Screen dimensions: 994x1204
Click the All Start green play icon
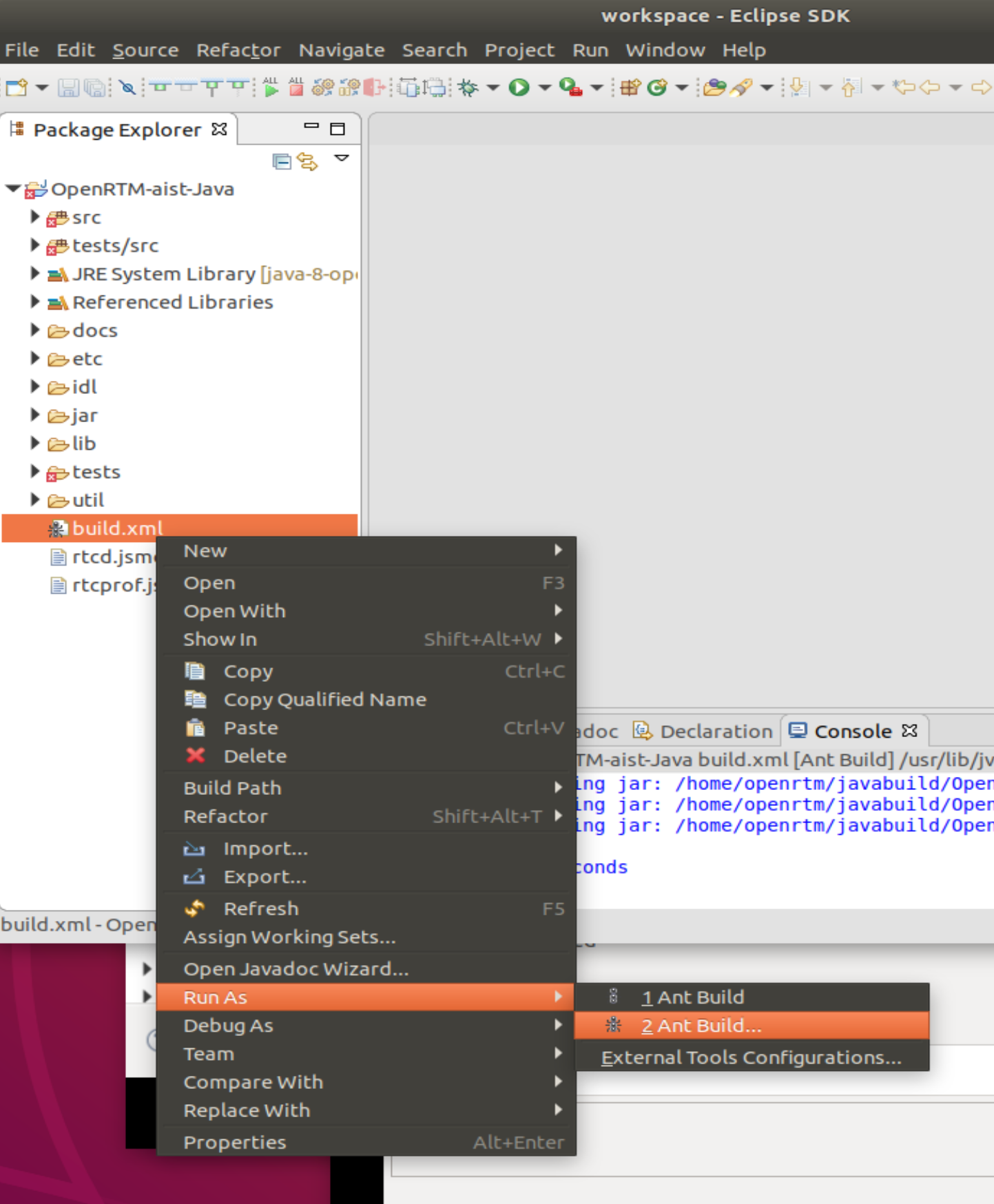point(271,87)
